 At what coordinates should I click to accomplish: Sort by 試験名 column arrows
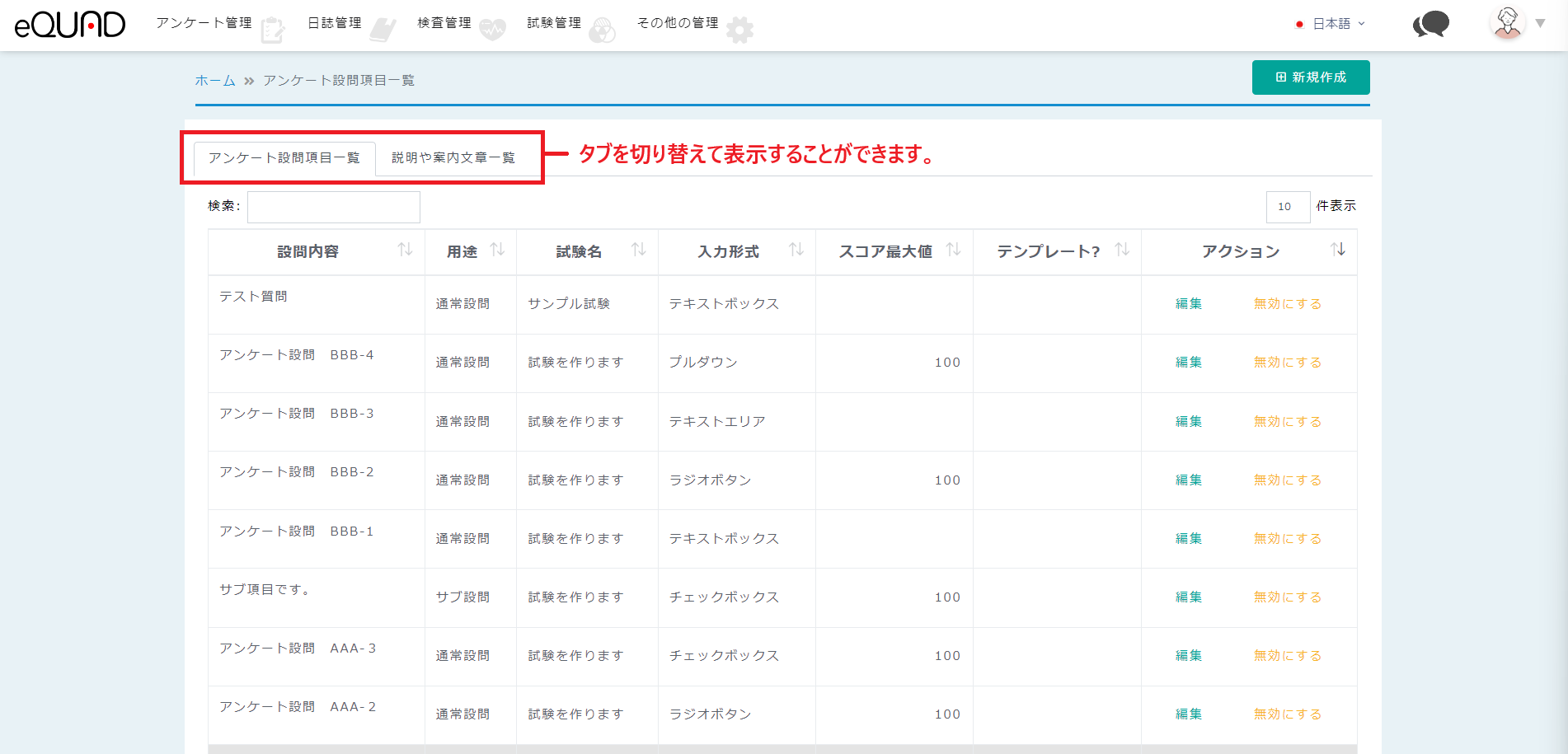point(639,250)
